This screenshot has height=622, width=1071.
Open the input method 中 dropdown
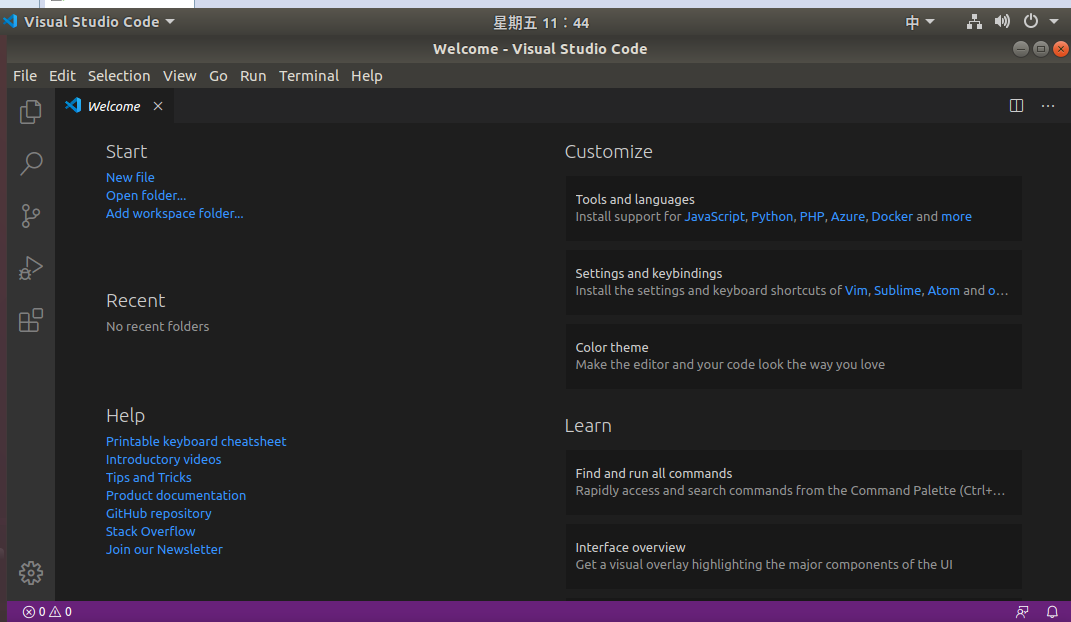coord(919,22)
